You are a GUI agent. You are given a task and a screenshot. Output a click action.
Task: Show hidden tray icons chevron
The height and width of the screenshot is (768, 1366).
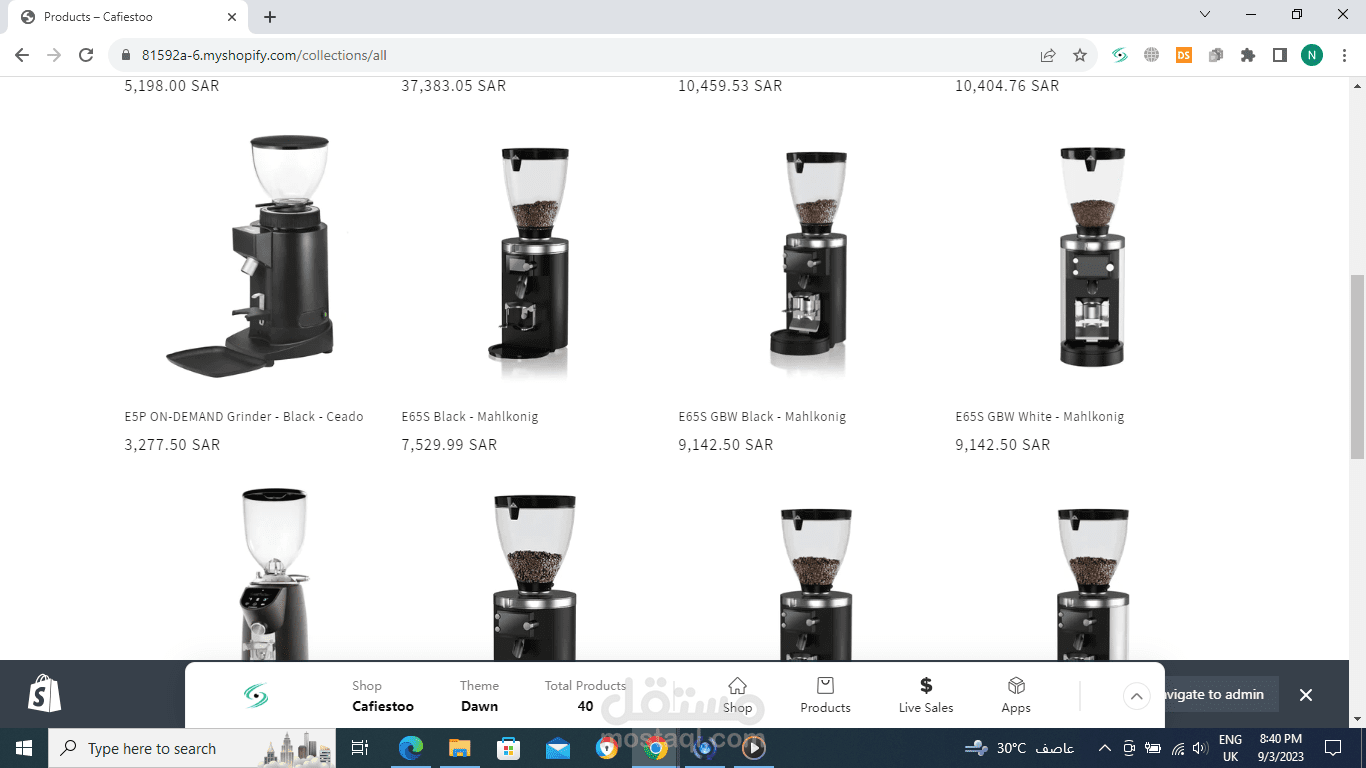coord(1104,748)
